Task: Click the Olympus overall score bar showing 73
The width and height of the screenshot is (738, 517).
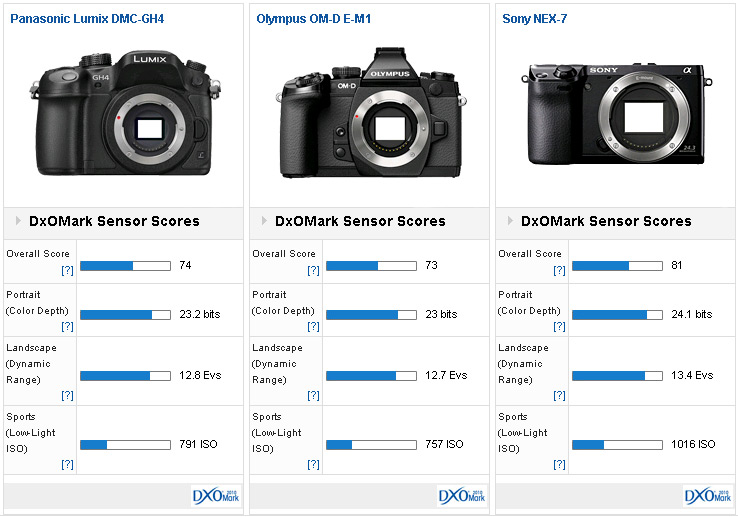Action: click(371, 266)
